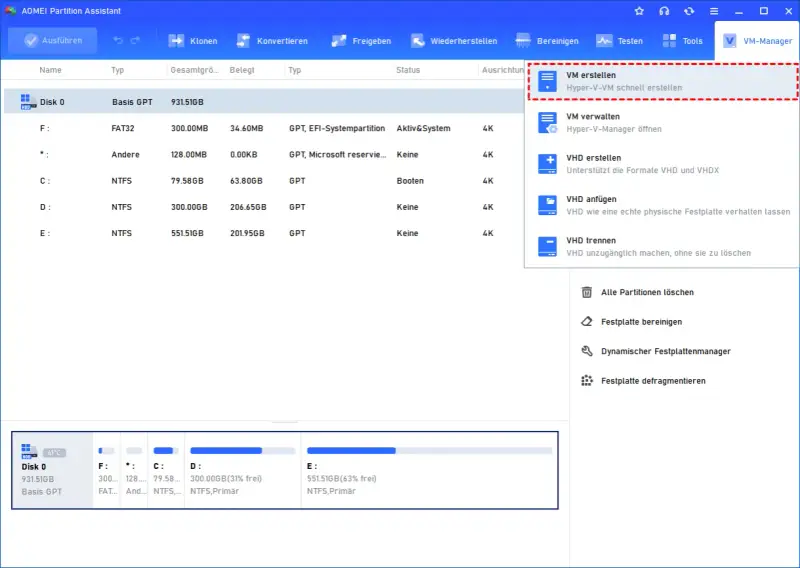The image size is (800, 568).
Task: Click the Status column header
Action: (408, 70)
